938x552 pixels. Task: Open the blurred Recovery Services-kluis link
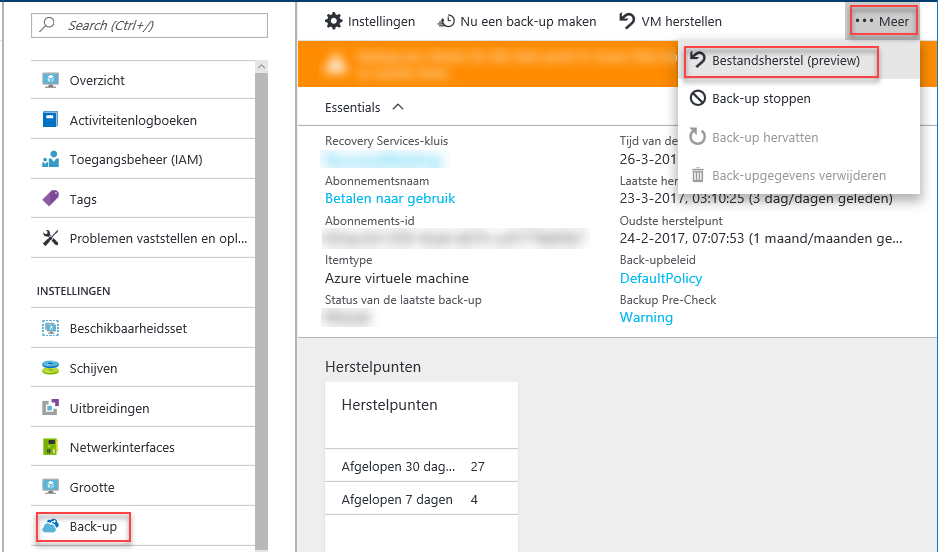[x=383, y=159]
